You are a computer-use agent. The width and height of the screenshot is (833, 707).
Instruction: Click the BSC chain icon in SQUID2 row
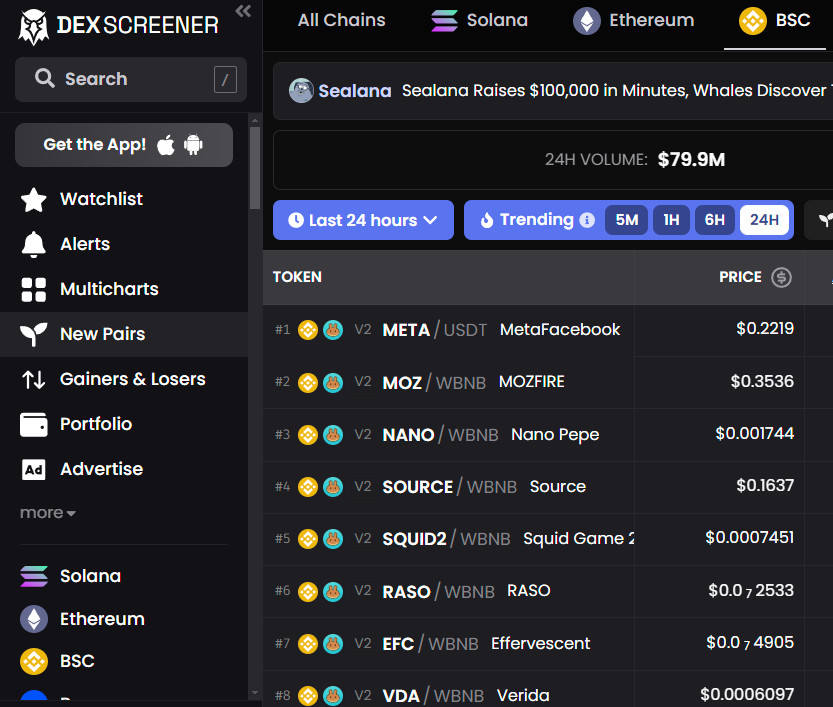(308, 539)
